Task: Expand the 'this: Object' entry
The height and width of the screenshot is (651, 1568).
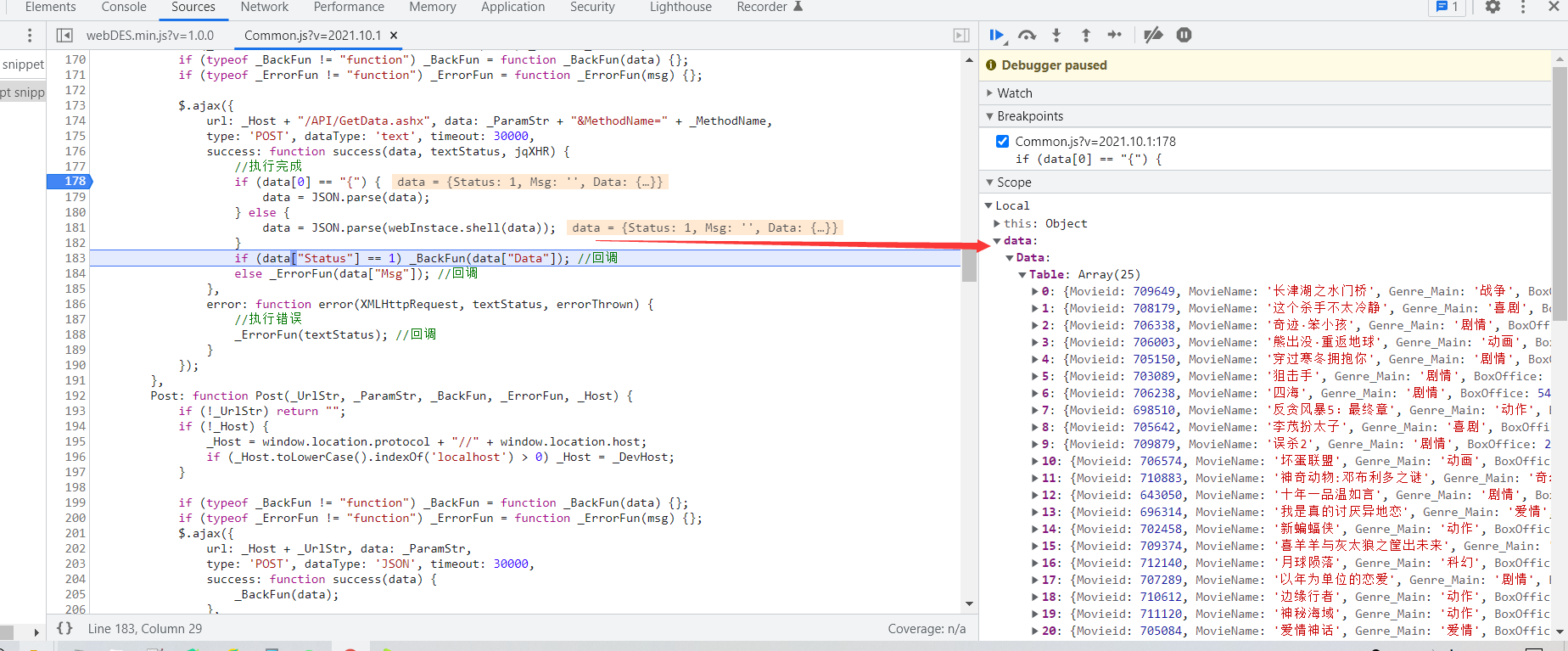Action: pos(997,223)
